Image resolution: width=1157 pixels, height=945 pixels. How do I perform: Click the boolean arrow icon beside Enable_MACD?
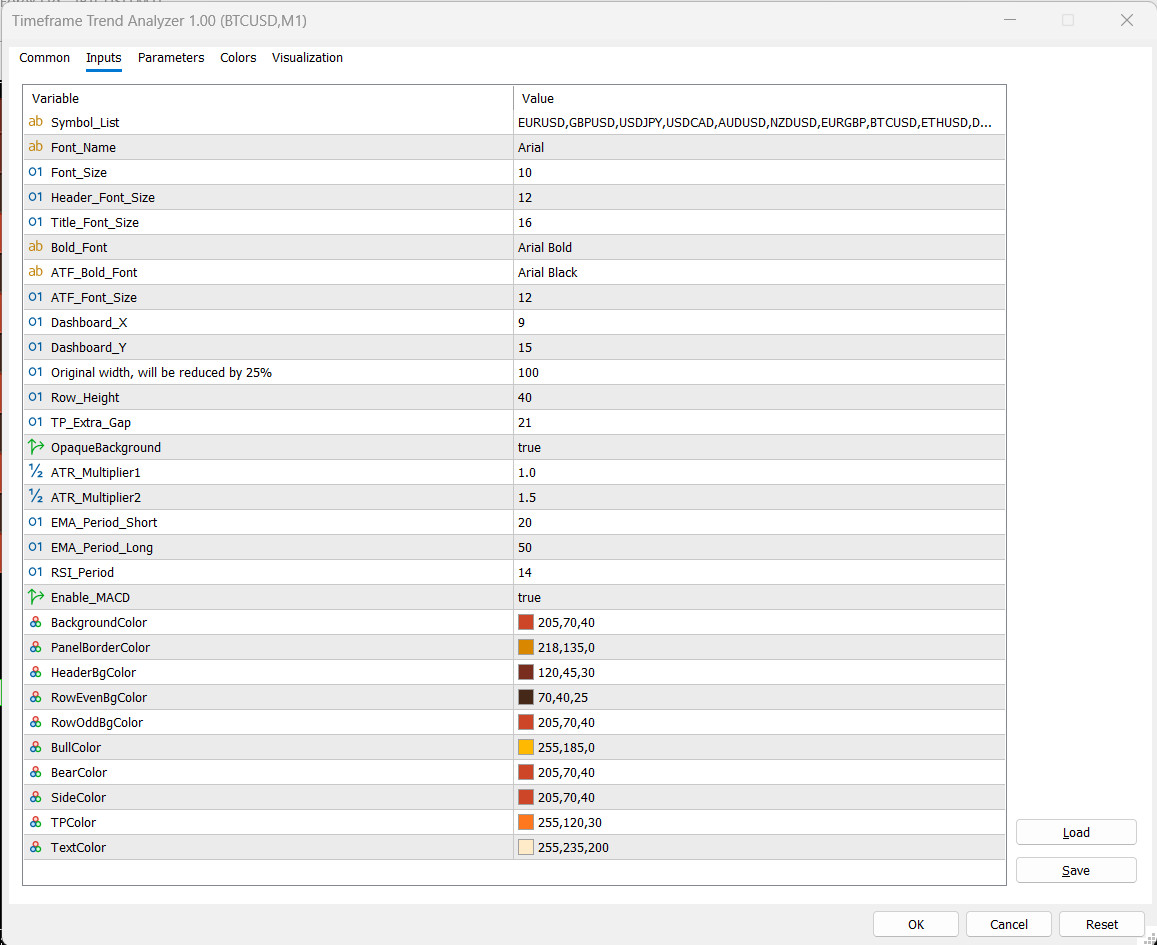click(35, 597)
